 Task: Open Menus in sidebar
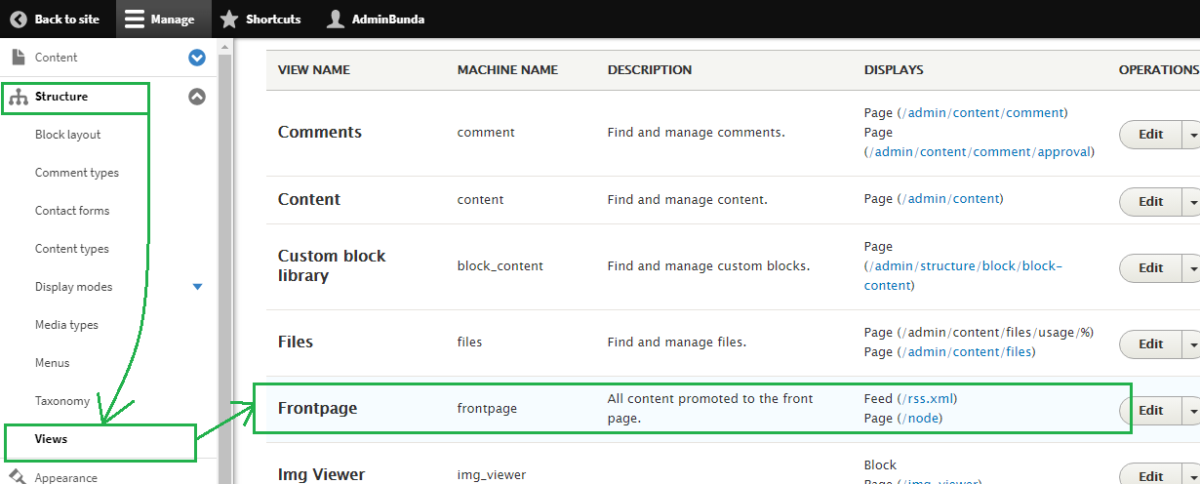(52, 363)
